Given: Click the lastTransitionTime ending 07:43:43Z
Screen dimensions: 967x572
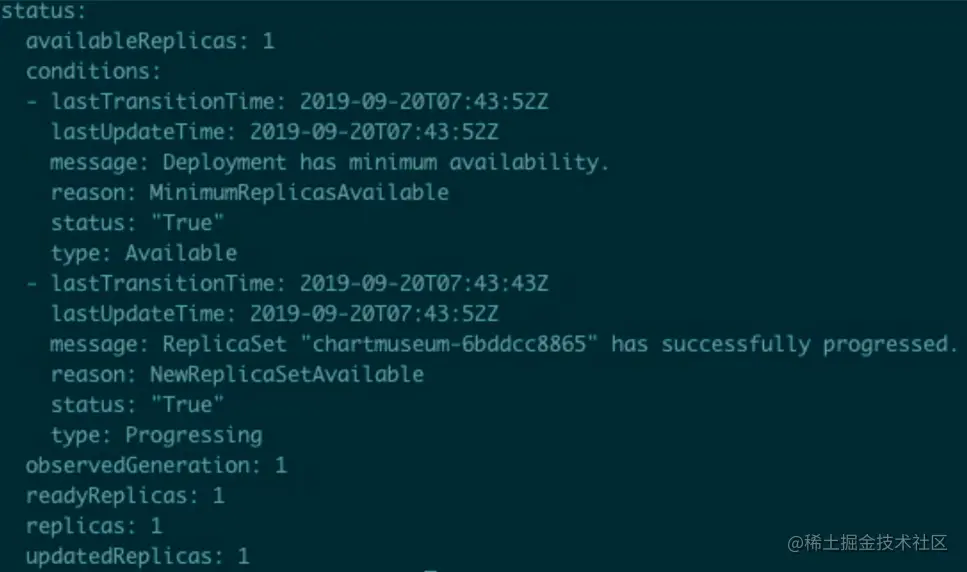Looking at the screenshot, I should tap(424, 283).
